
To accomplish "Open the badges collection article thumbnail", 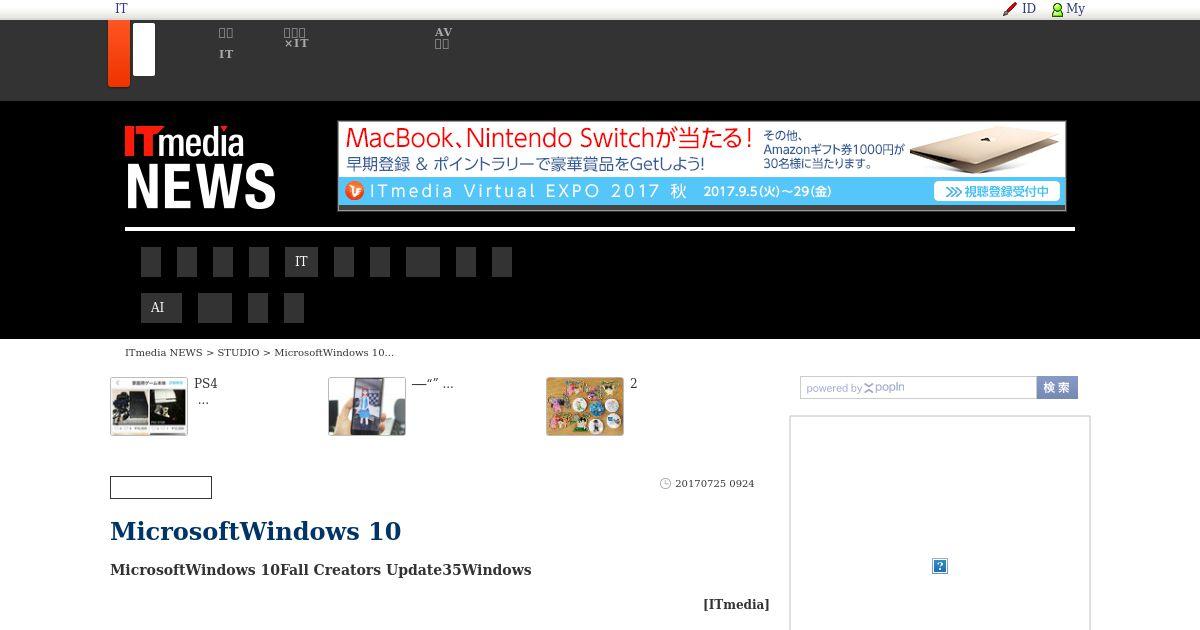I will (585, 406).
